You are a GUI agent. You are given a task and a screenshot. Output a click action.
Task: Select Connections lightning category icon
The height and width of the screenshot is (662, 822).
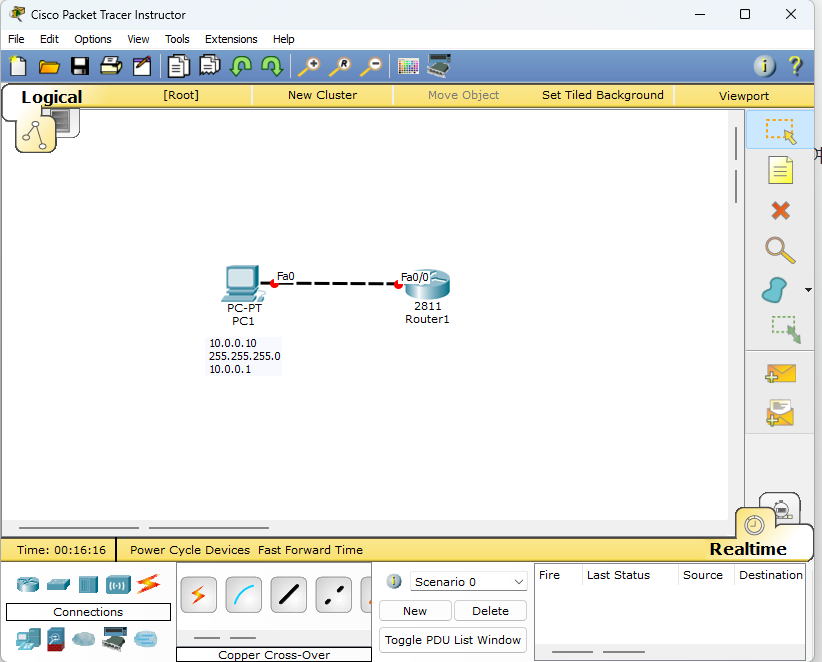click(x=148, y=584)
